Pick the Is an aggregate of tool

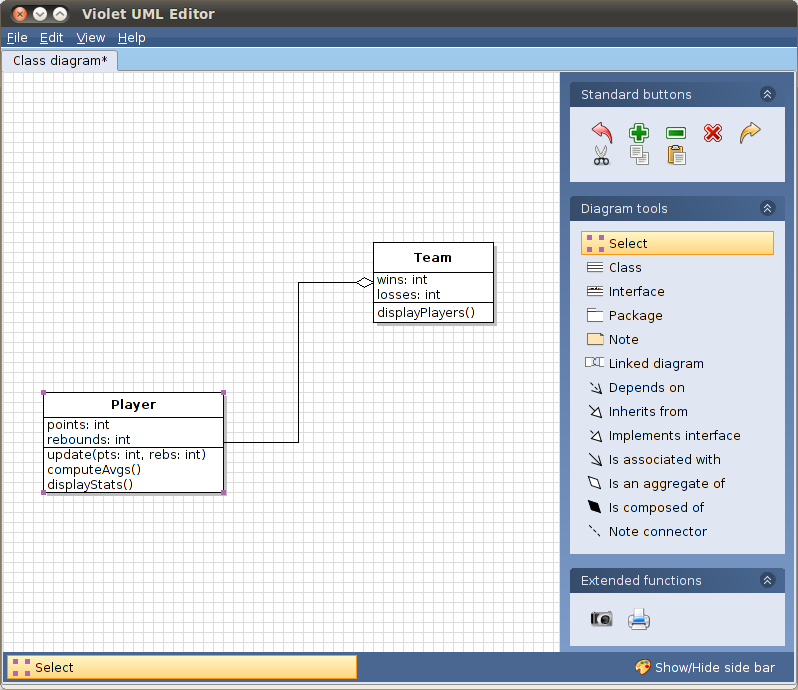point(666,483)
